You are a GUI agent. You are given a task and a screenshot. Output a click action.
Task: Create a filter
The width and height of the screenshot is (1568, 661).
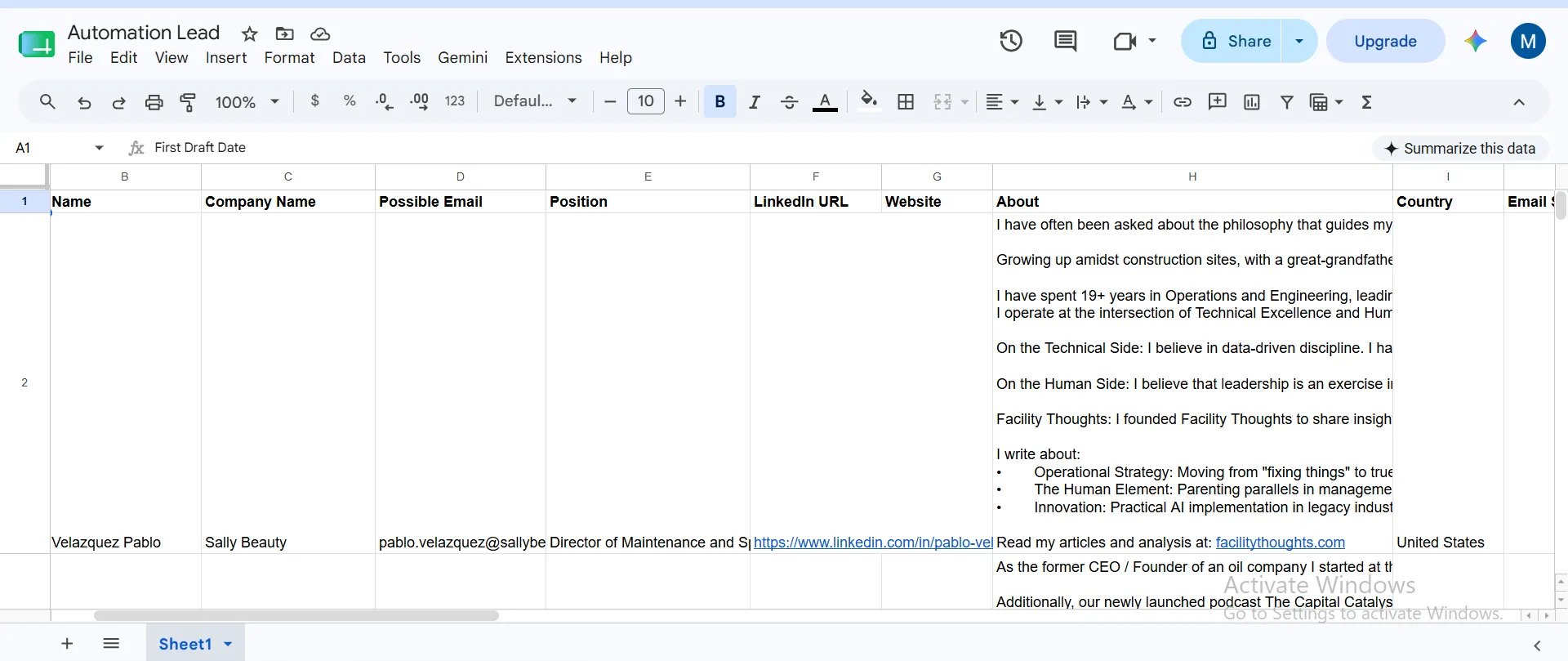click(1287, 101)
